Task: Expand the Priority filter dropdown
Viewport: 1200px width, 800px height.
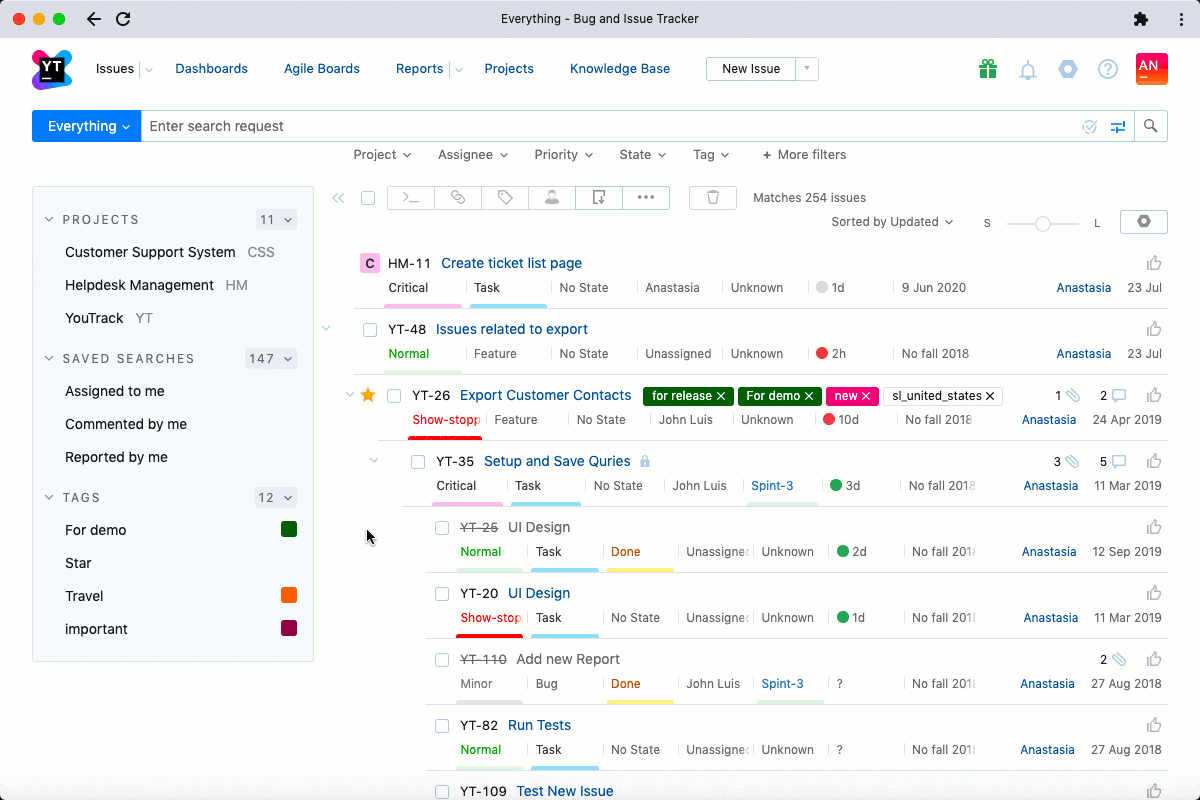Action: click(x=563, y=155)
